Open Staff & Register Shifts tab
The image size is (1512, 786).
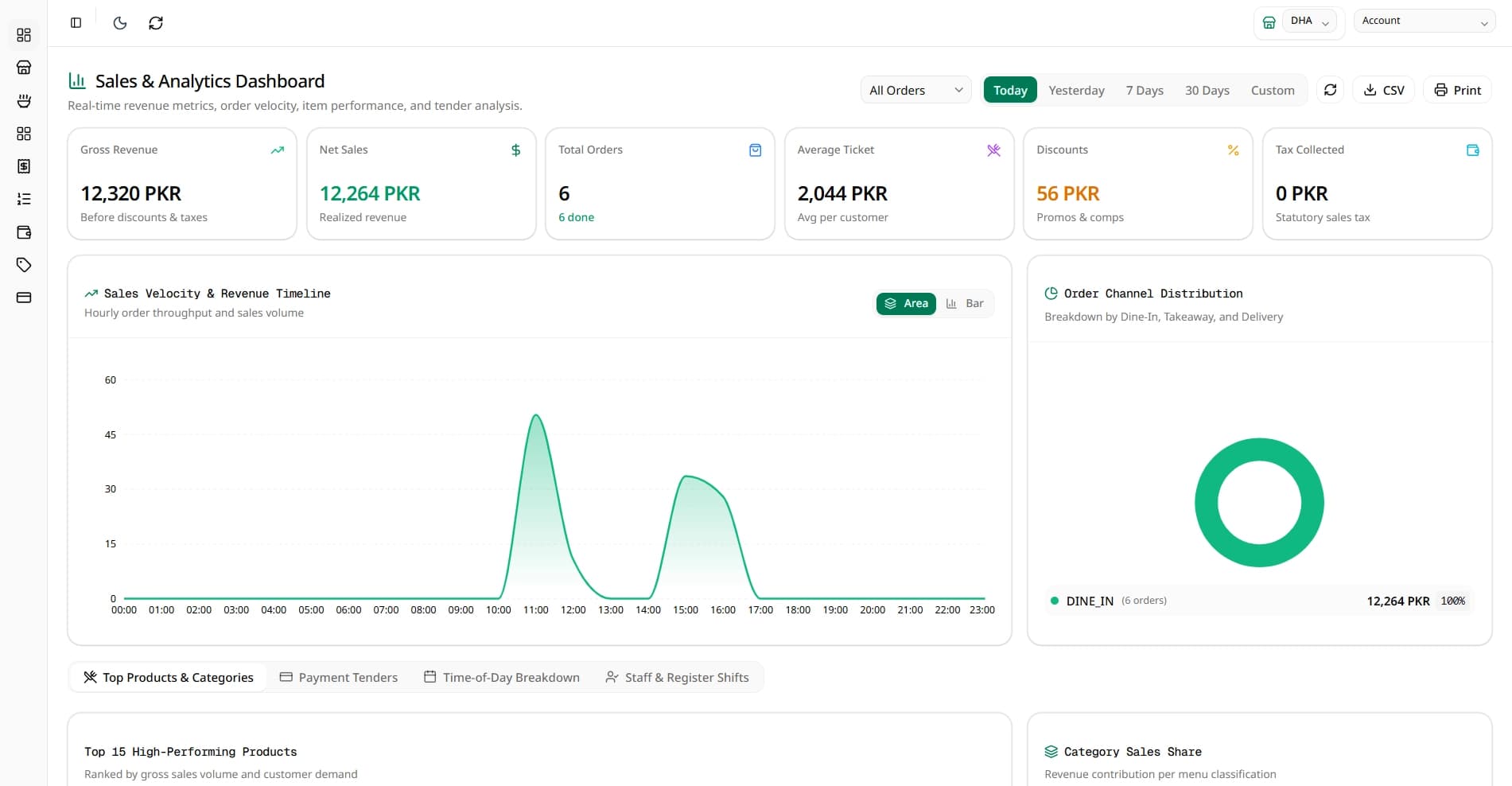coord(677,678)
